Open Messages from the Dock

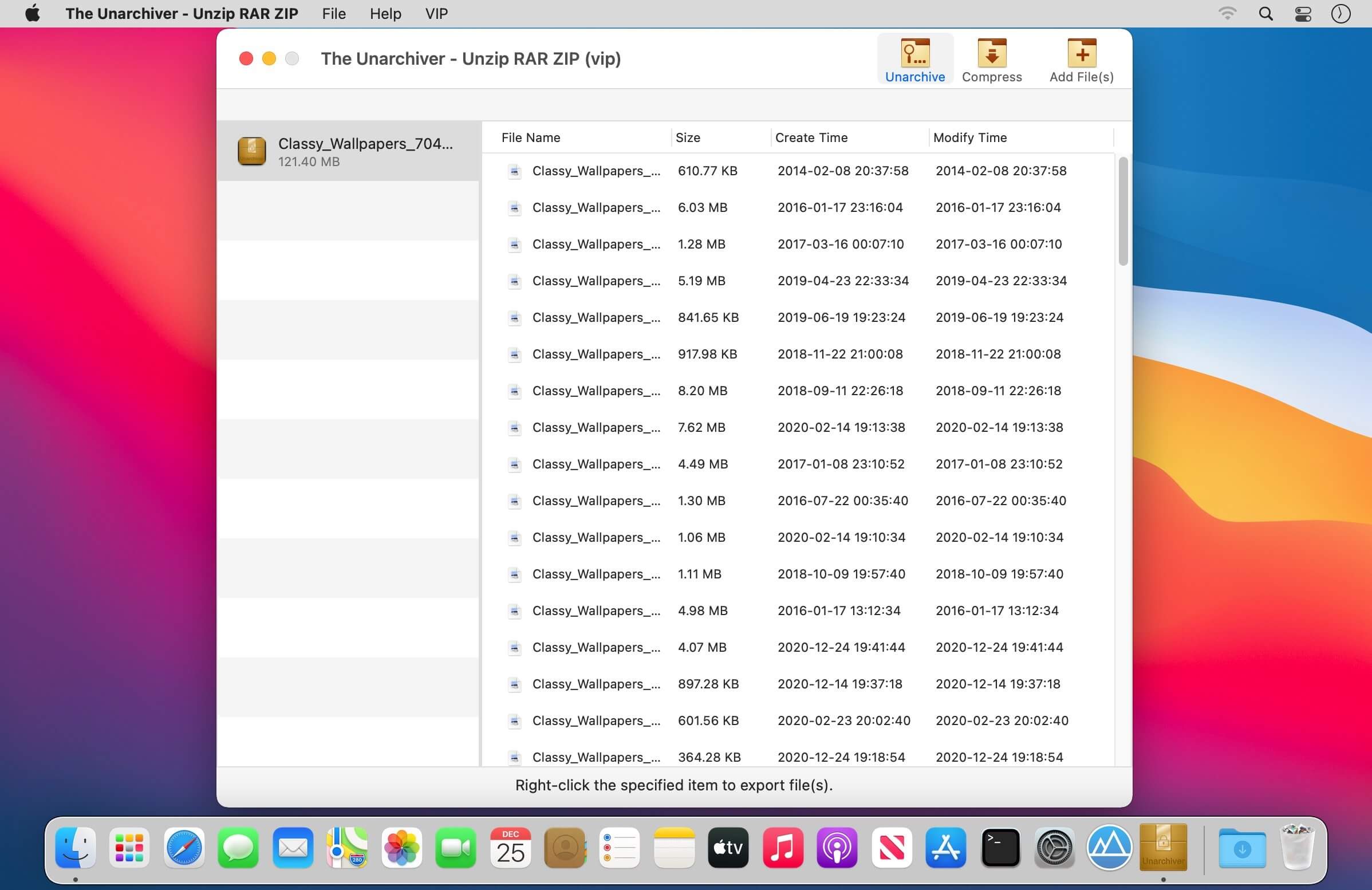238,848
